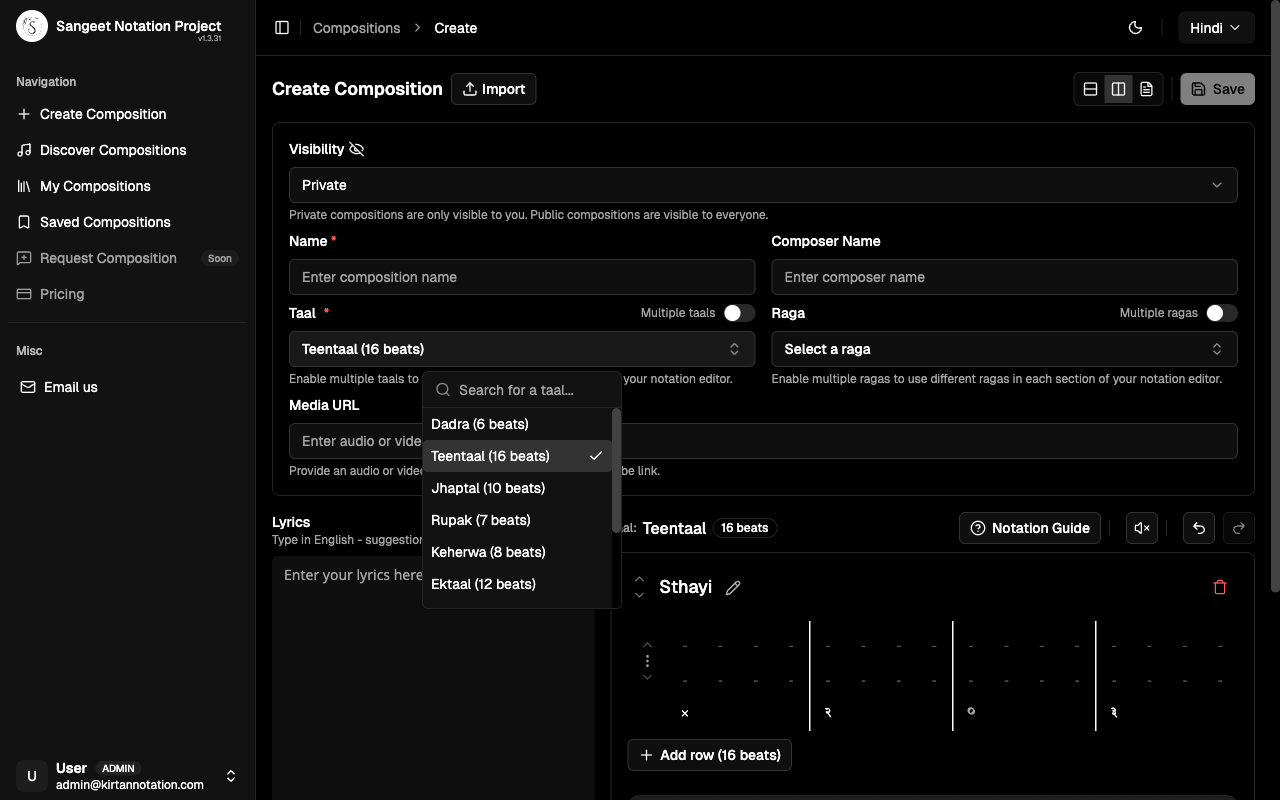Screen dimensions: 1280x800
Task: Undo the last notation change
Action: point(1198,527)
